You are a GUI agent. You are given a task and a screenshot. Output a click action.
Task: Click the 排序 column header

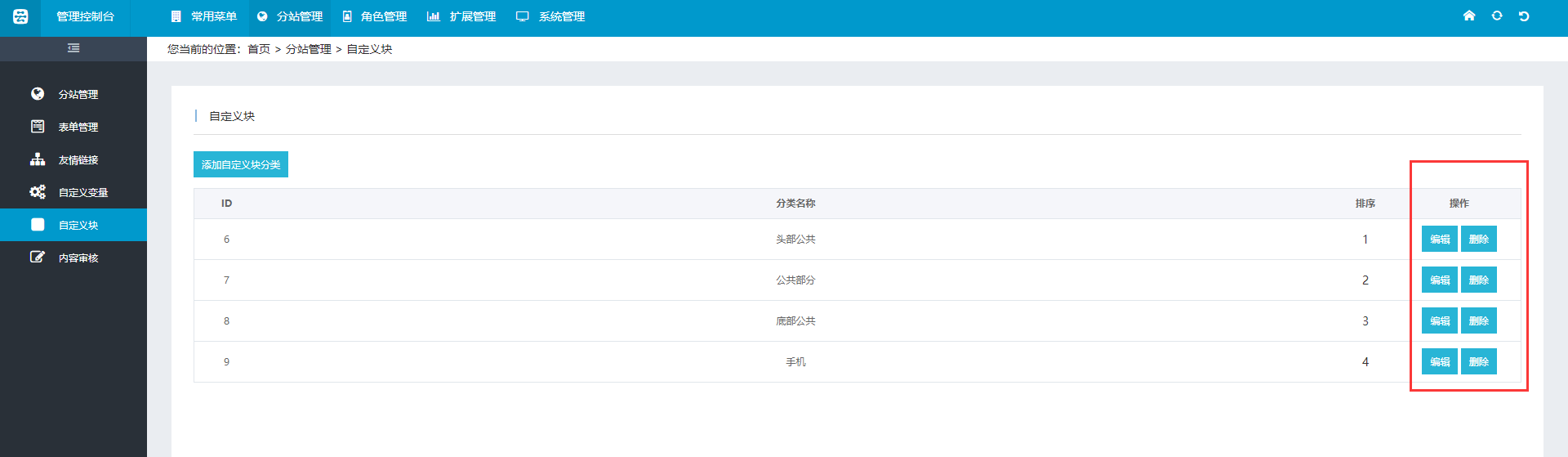pyautogui.click(x=1365, y=204)
